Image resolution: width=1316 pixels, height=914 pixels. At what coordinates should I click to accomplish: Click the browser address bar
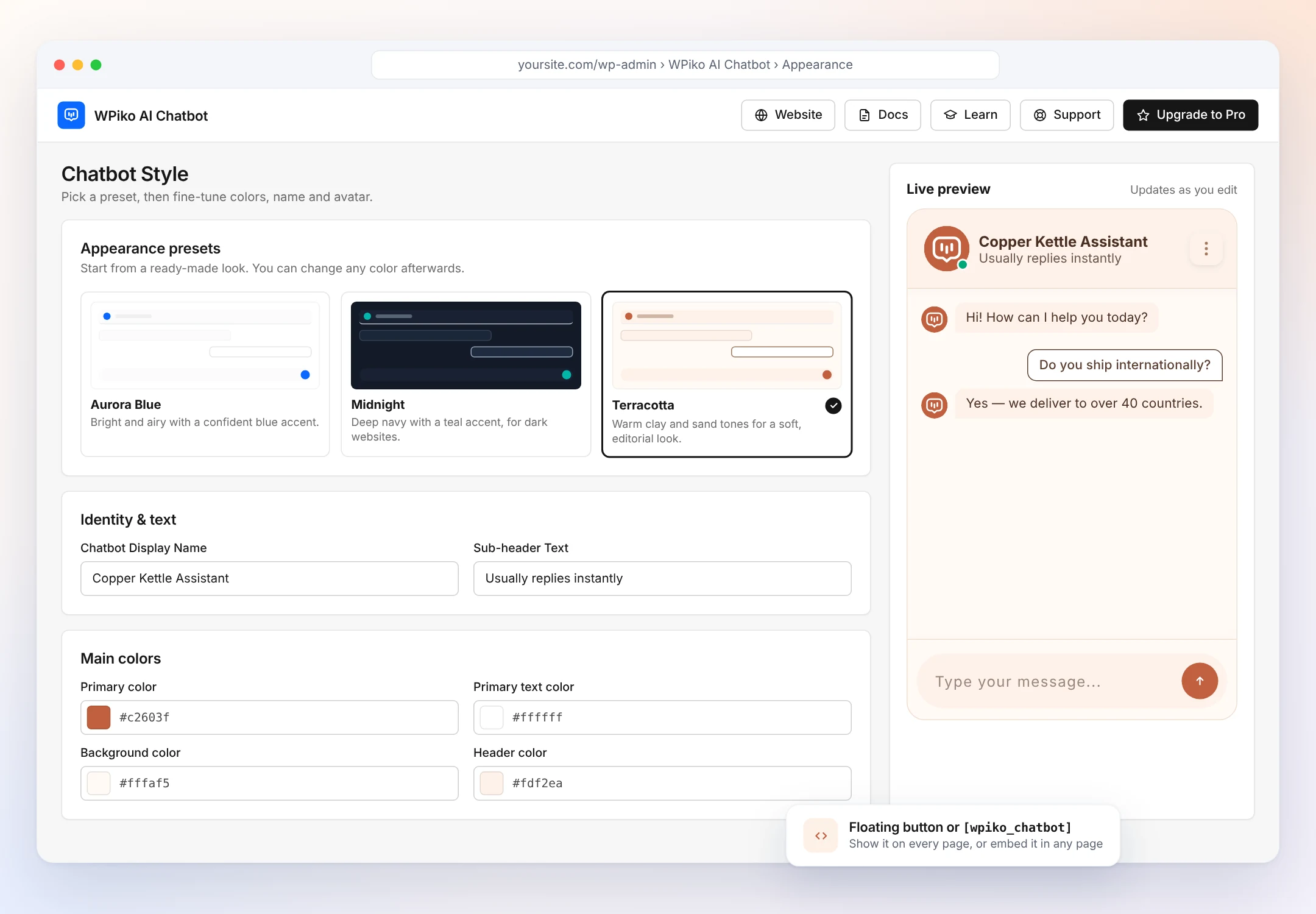pos(685,65)
